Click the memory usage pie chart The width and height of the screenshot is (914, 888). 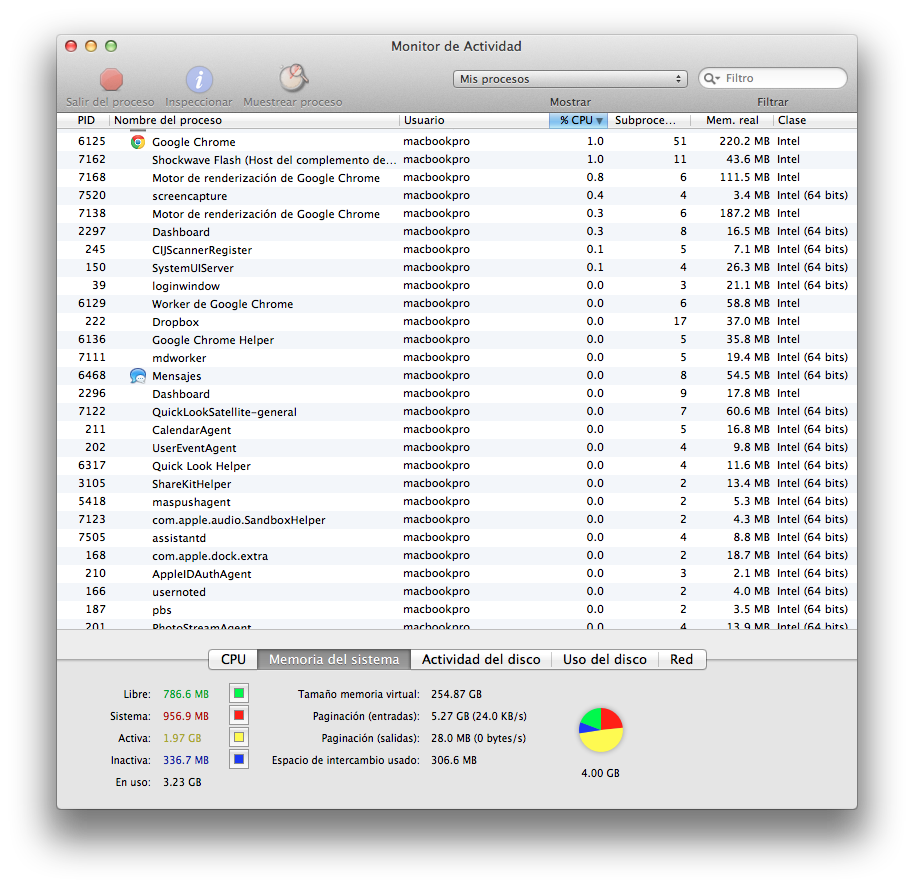point(601,730)
